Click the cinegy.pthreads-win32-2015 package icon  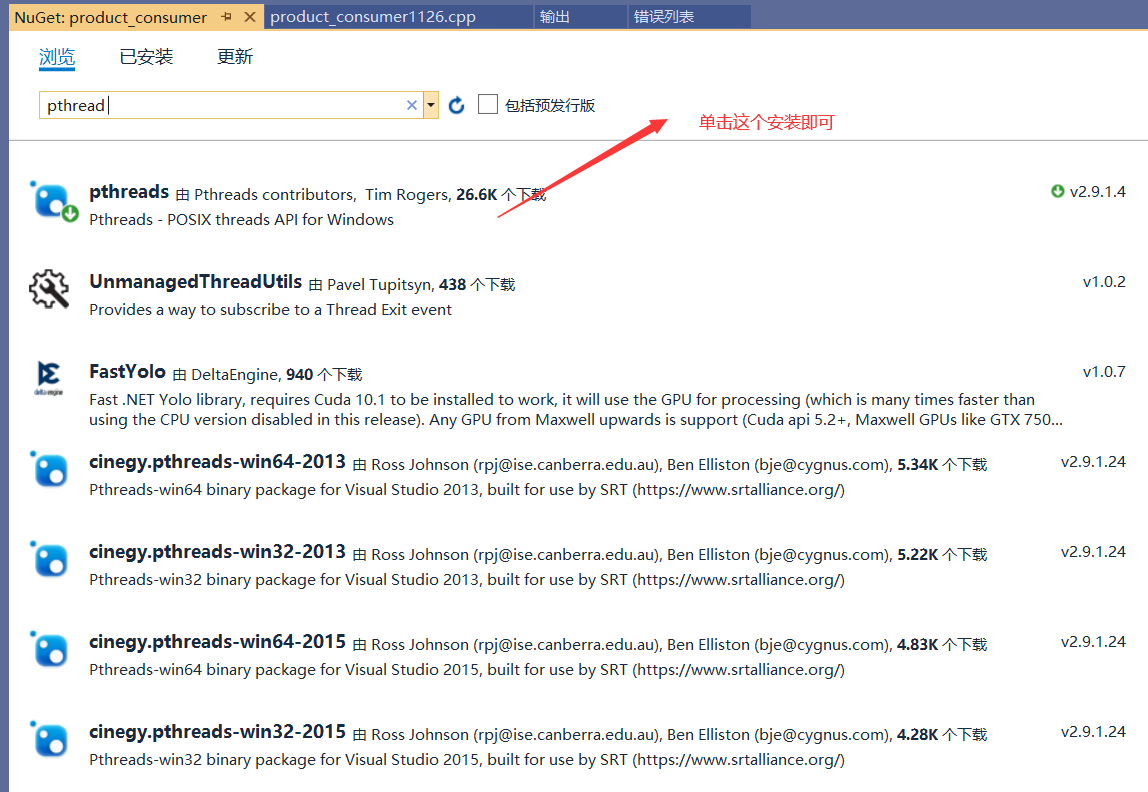point(49,739)
